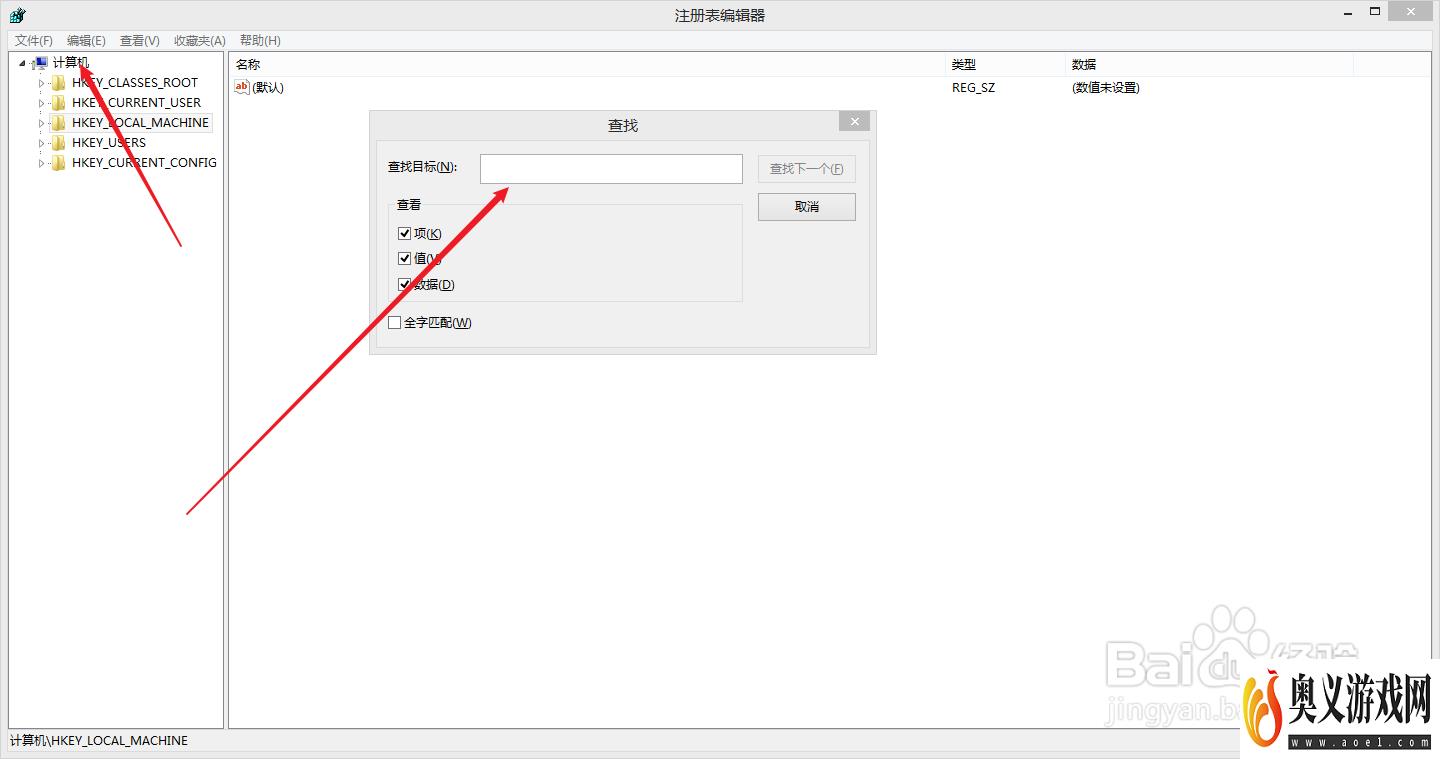This screenshot has width=1440, height=759.
Task: Select the 计算机 root tree label
Action: (x=71, y=63)
